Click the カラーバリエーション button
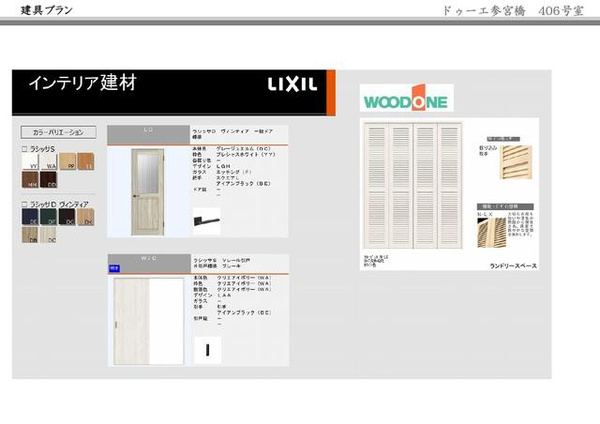The image size is (600, 424). tap(57, 132)
